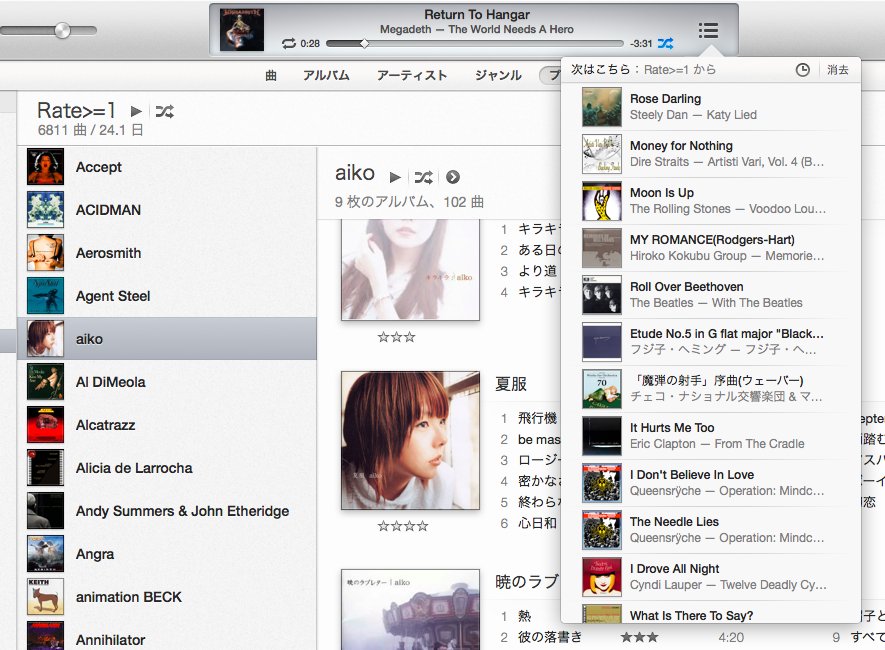The width and height of the screenshot is (885, 650).
Task: Rate first aiko album three stars
Action: pyautogui.click(x=396, y=337)
